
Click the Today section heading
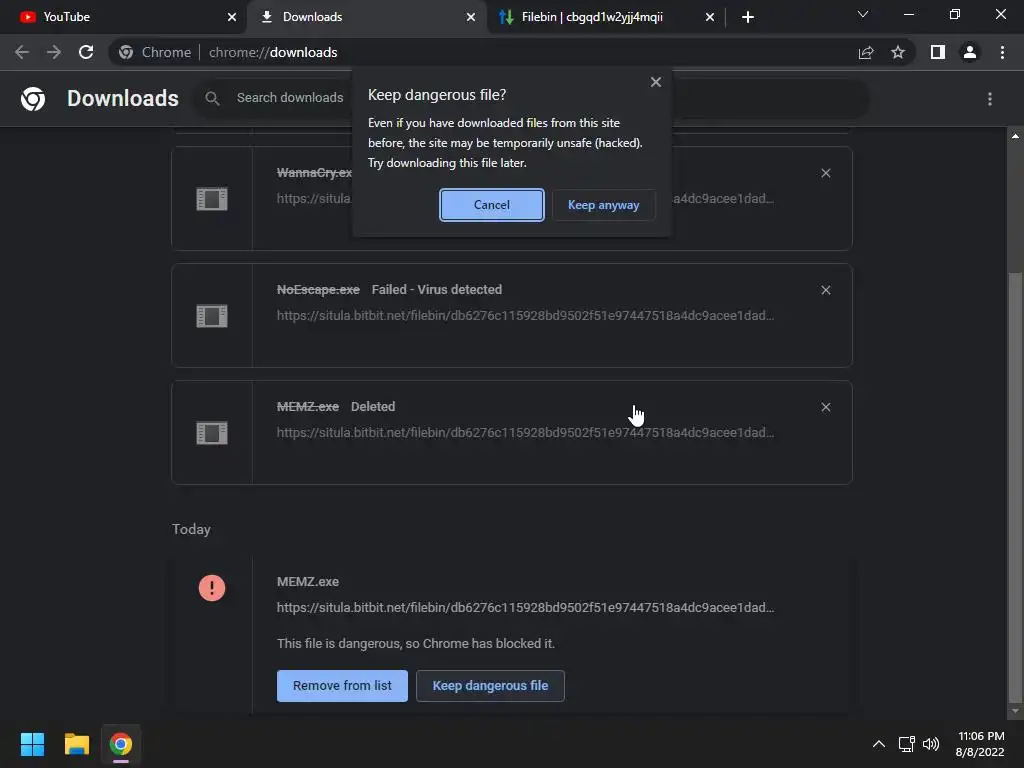[191, 529]
